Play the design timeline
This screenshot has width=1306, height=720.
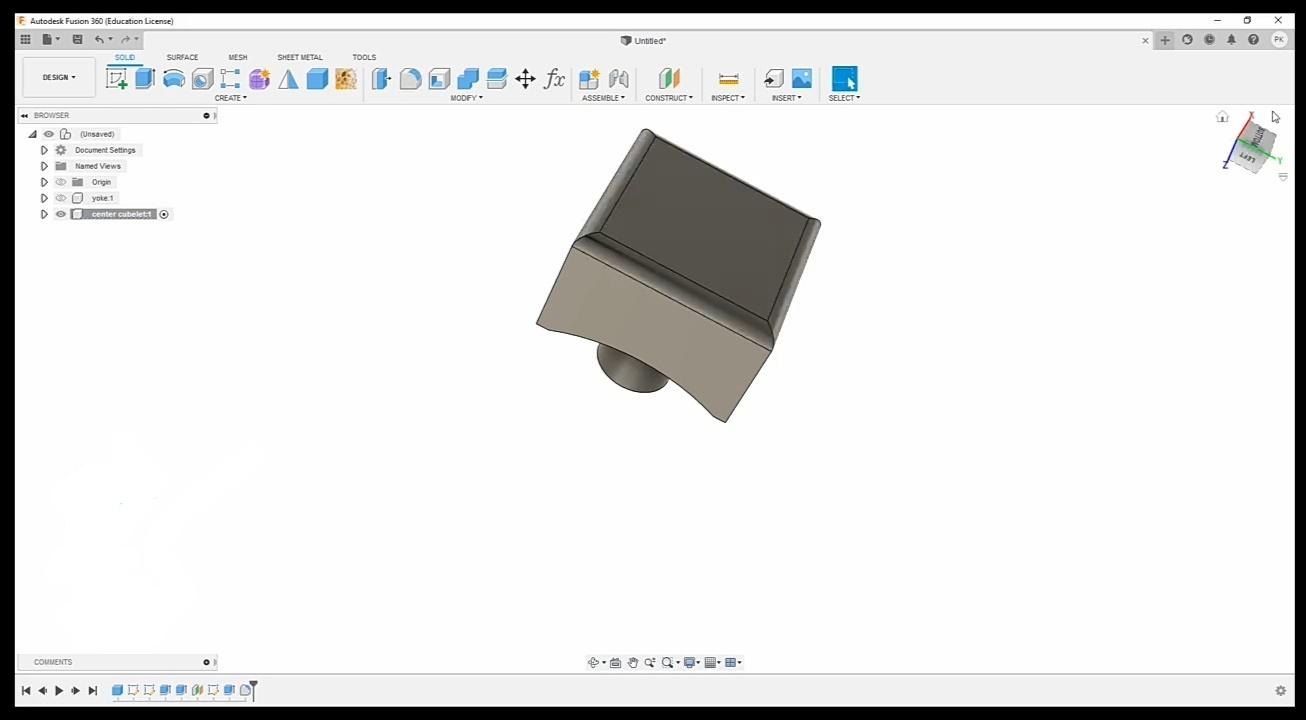[59, 690]
